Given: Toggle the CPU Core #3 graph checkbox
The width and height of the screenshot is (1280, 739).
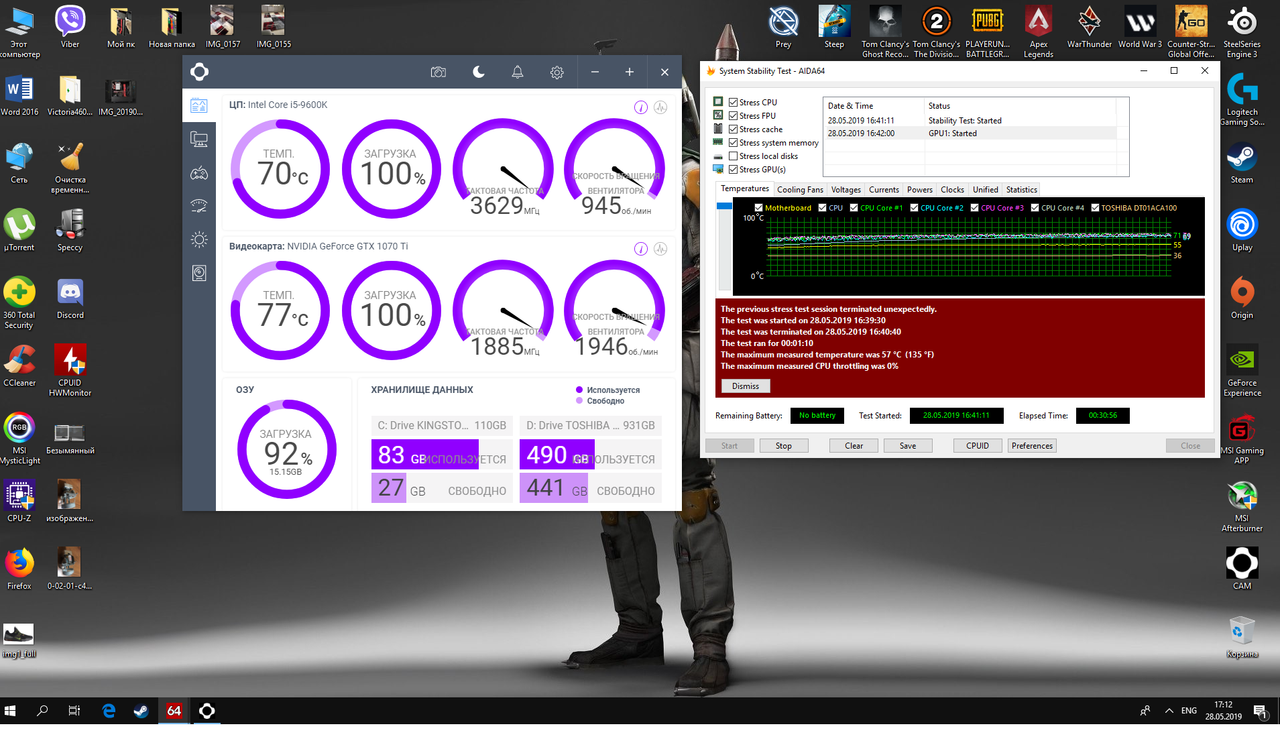Looking at the screenshot, I should [974, 208].
